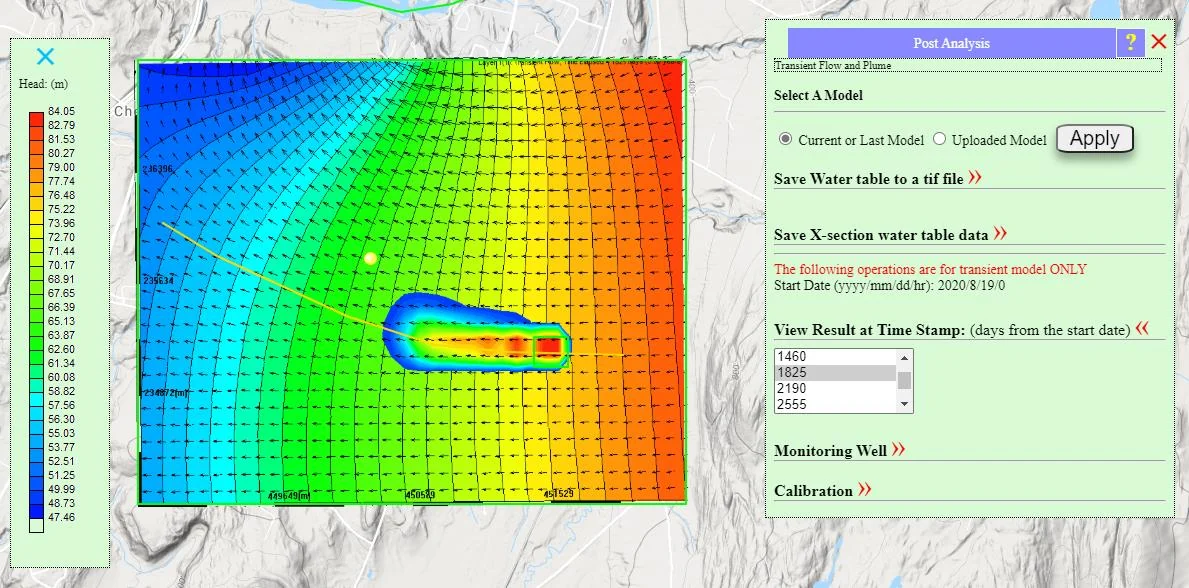Screen dimensions: 1189x588
Task: Expand Save X-section water table data
Action: (x=1000, y=233)
